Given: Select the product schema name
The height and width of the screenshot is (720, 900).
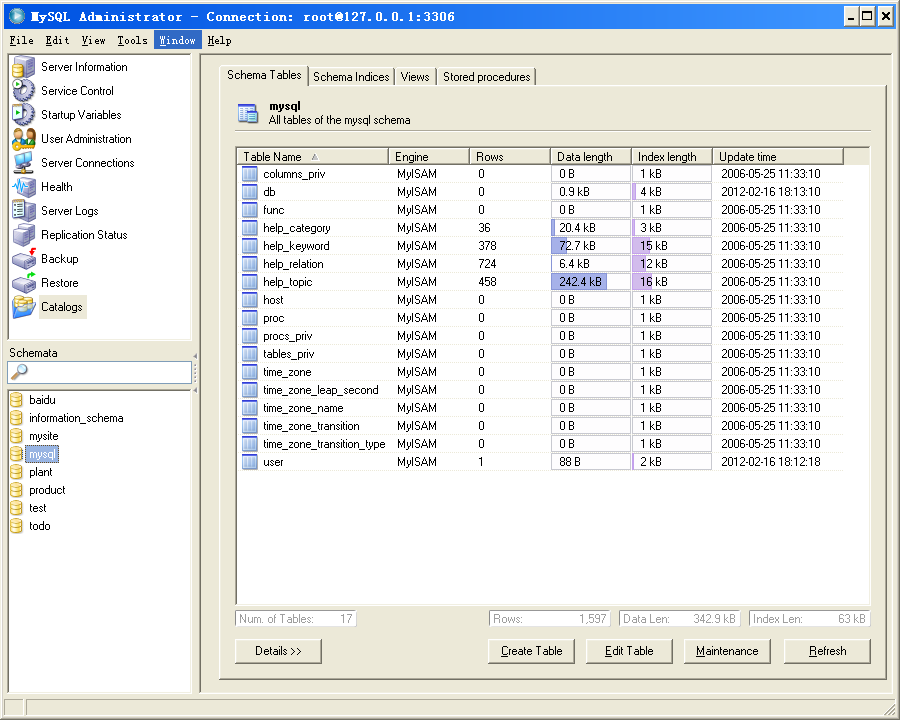Looking at the screenshot, I should pos(47,490).
